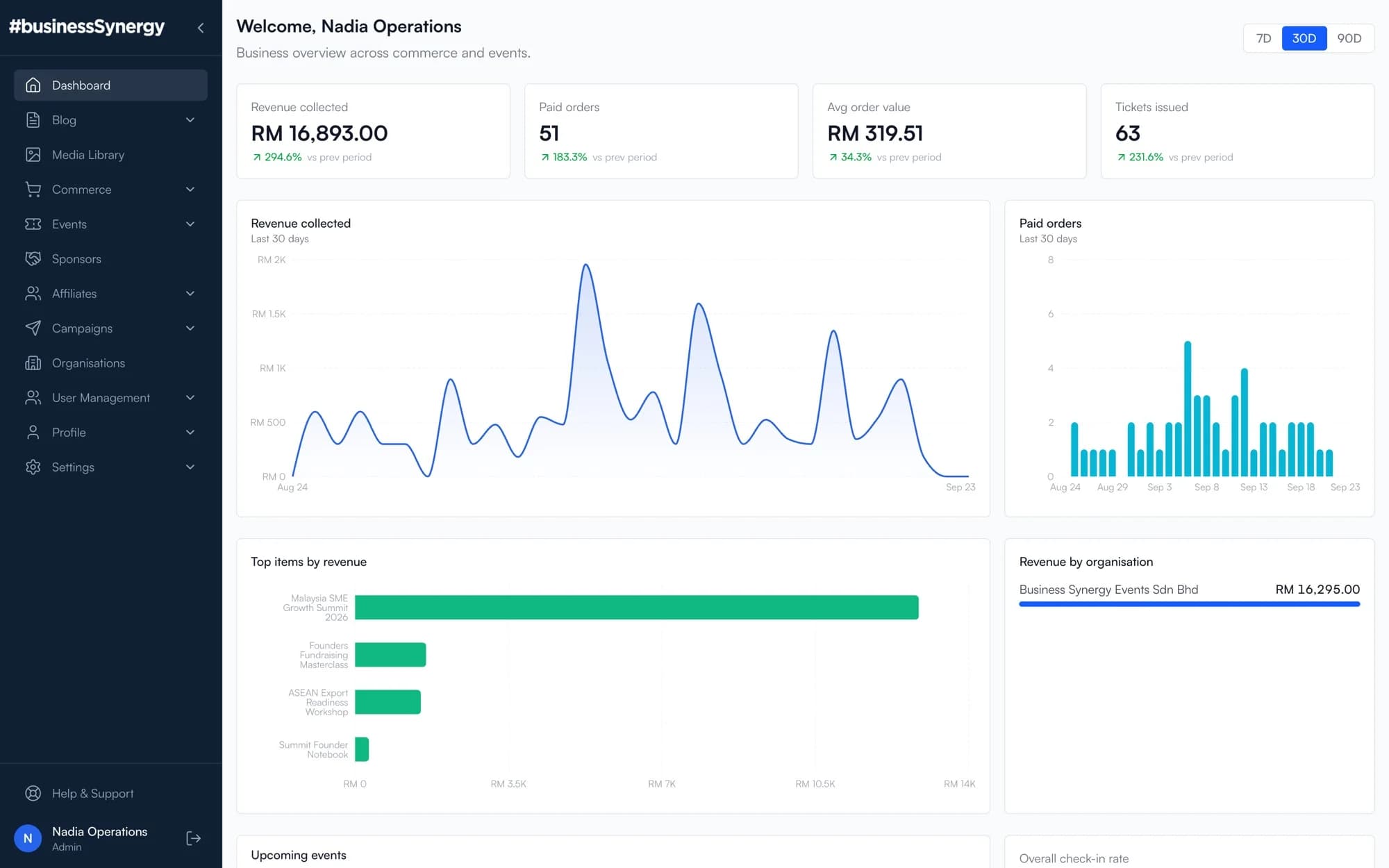Click the Revenue collected trend arrow icon
Screen dimensions: 1389x868
coord(257,157)
